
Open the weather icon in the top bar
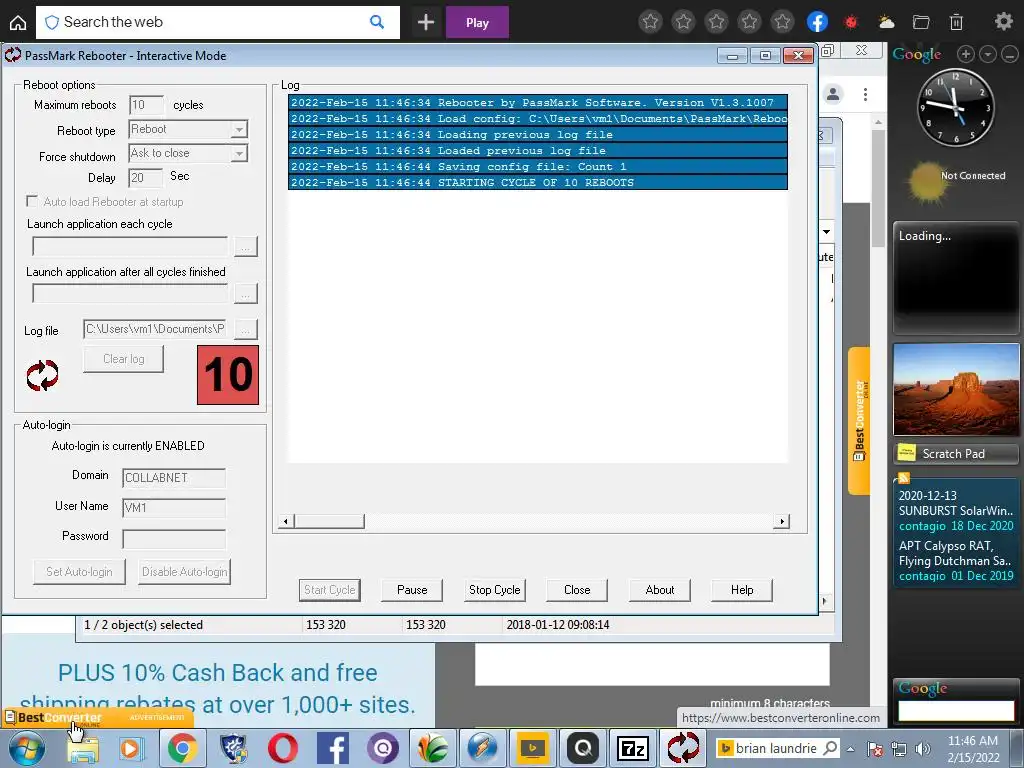(886, 23)
